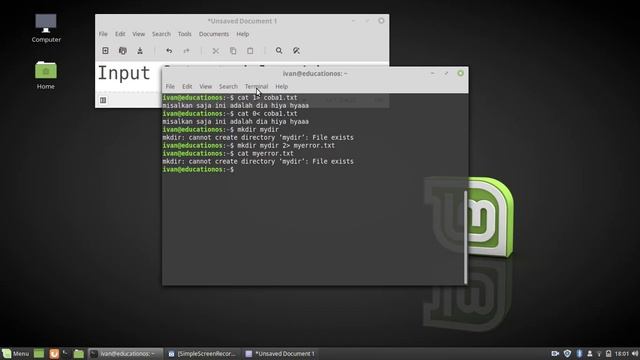
Task: Click the Bluetooth tray icon
Action: coord(579,353)
